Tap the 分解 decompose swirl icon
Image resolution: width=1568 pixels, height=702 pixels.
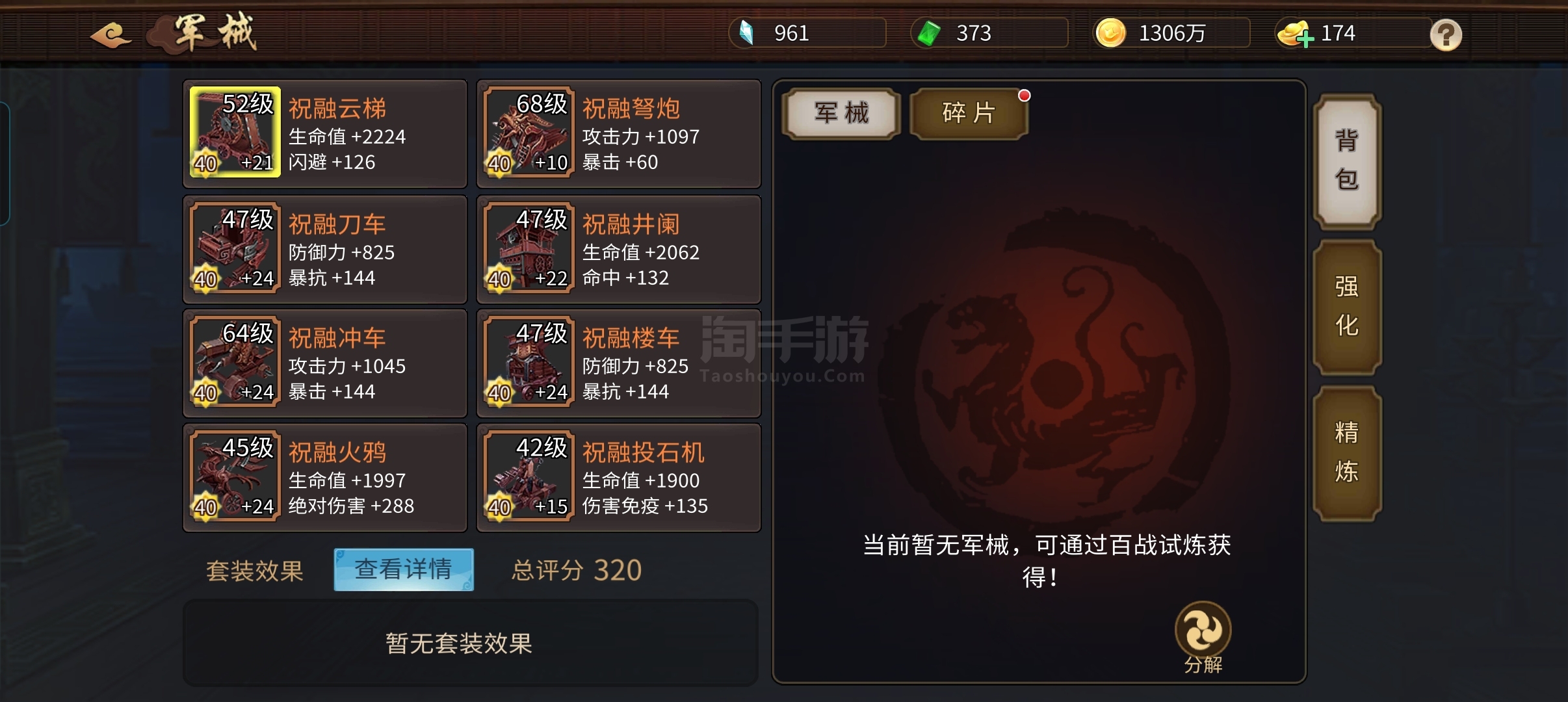tap(1203, 629)
